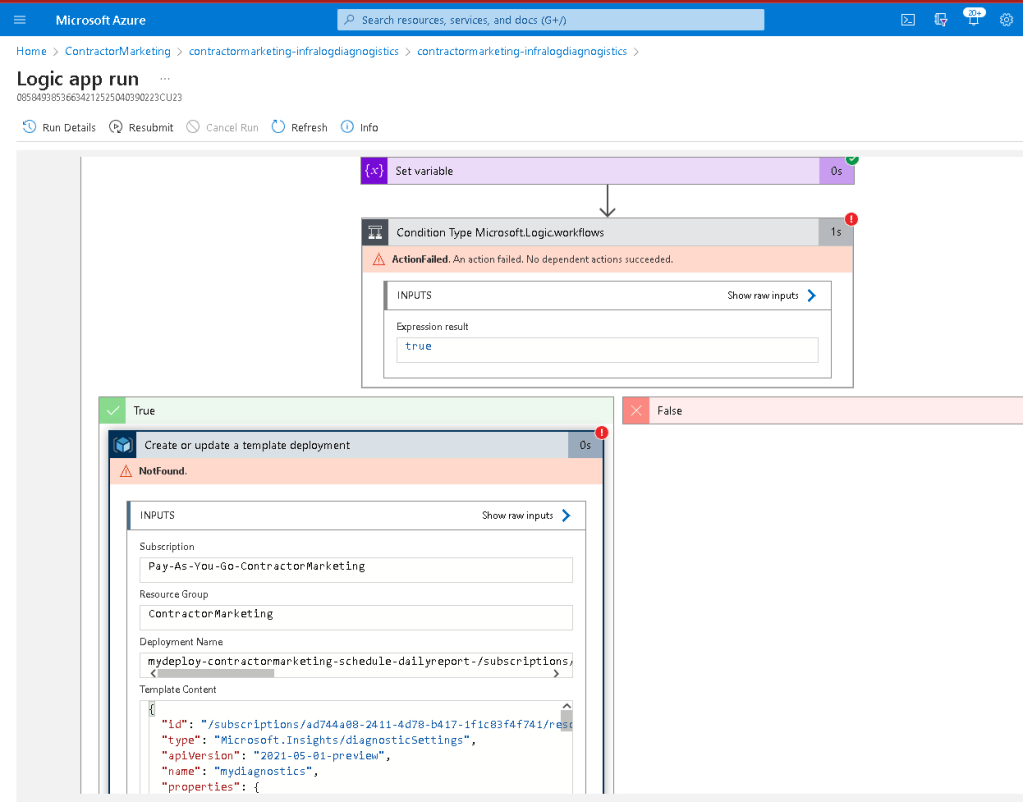The height and width of the screenshot is (802, 1023).
Task: Click the "name": "mydiagnostics" line
Action: point(240,771)
